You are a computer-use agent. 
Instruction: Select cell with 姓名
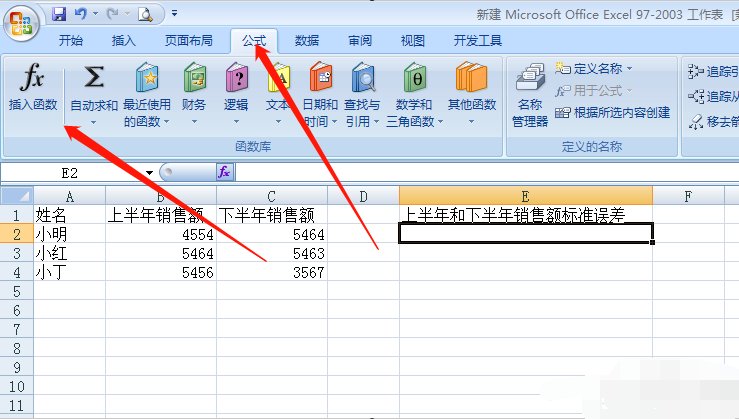69,215
